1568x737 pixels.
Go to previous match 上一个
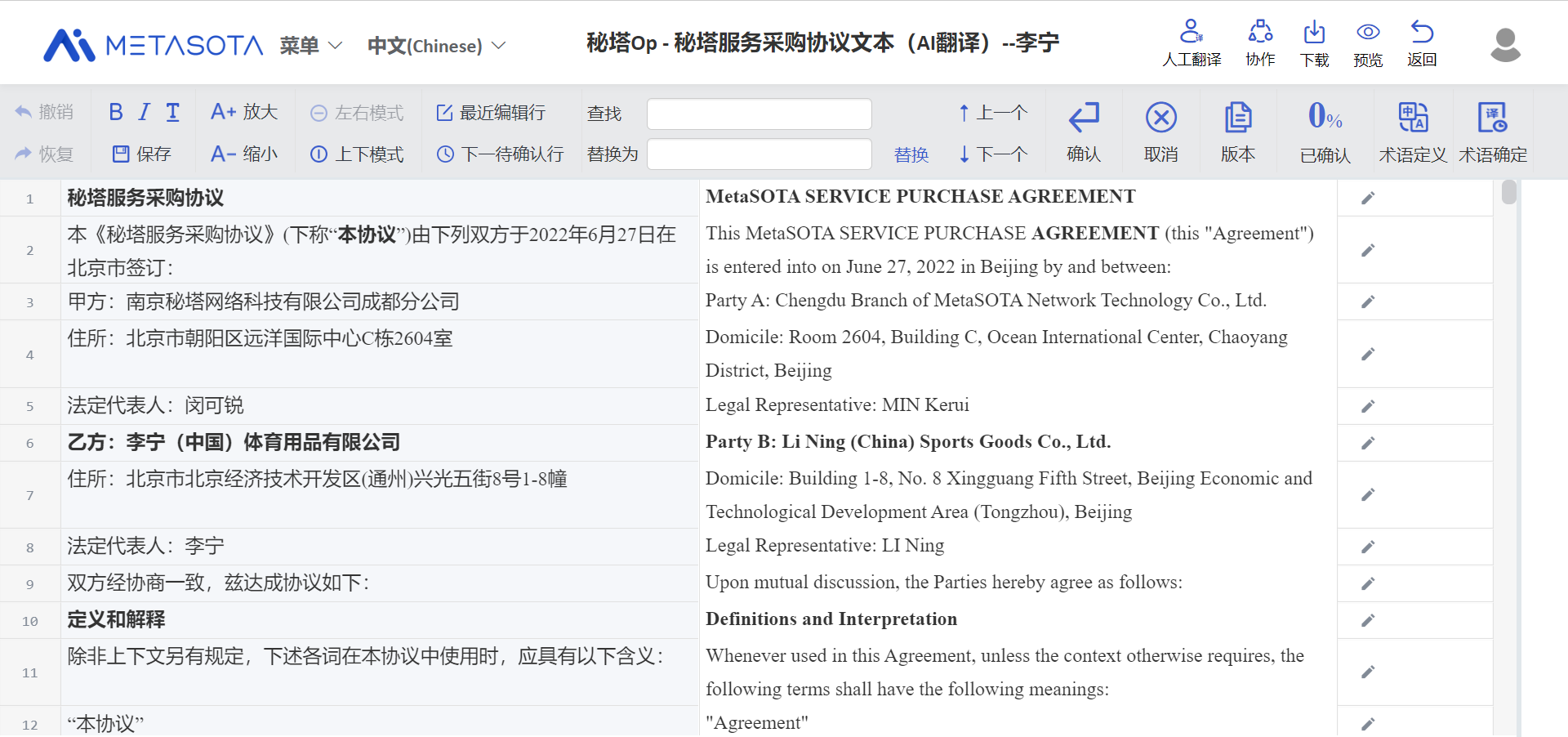click(x=993, y=113)
